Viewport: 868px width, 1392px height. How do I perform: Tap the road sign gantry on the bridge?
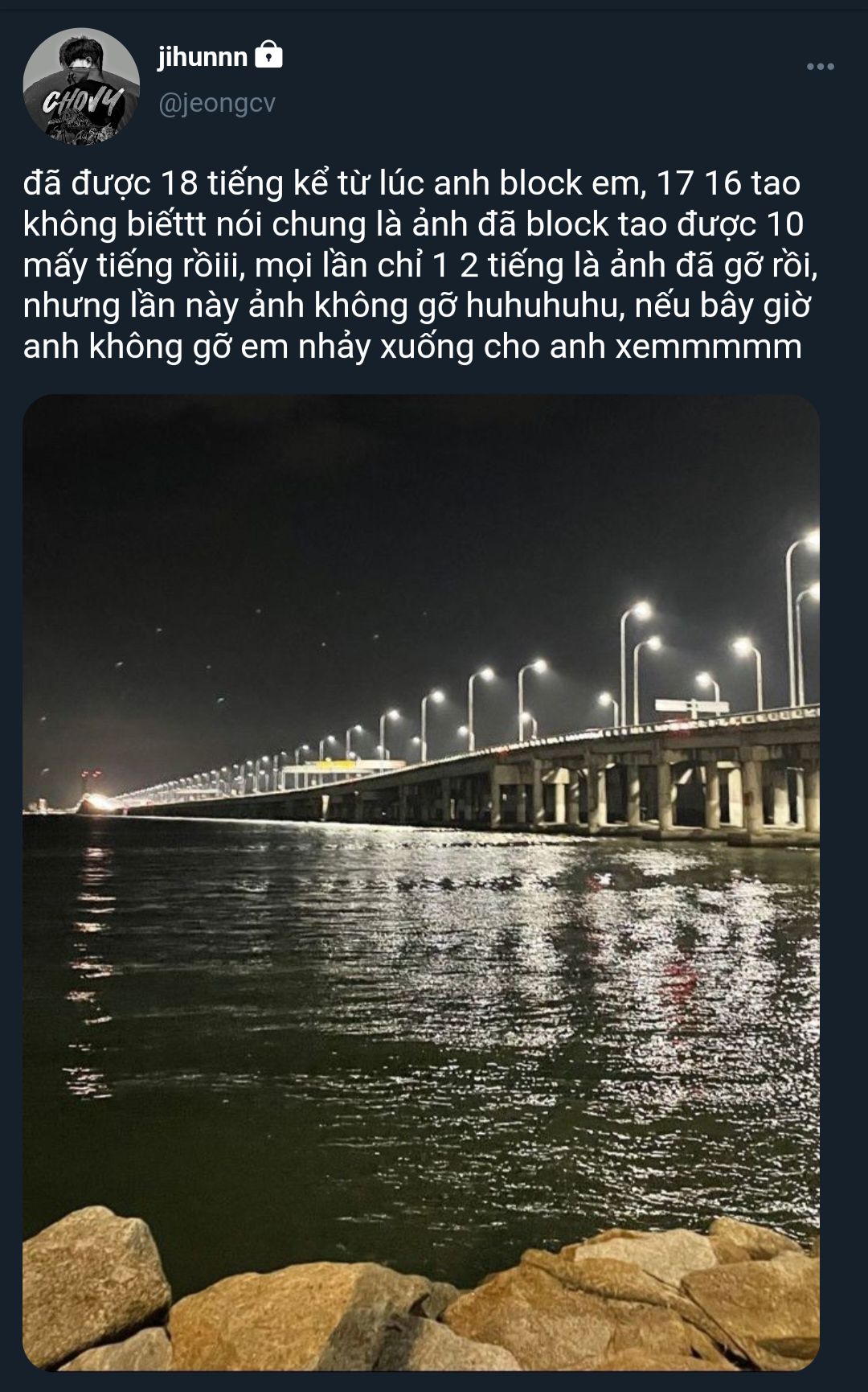691,708
